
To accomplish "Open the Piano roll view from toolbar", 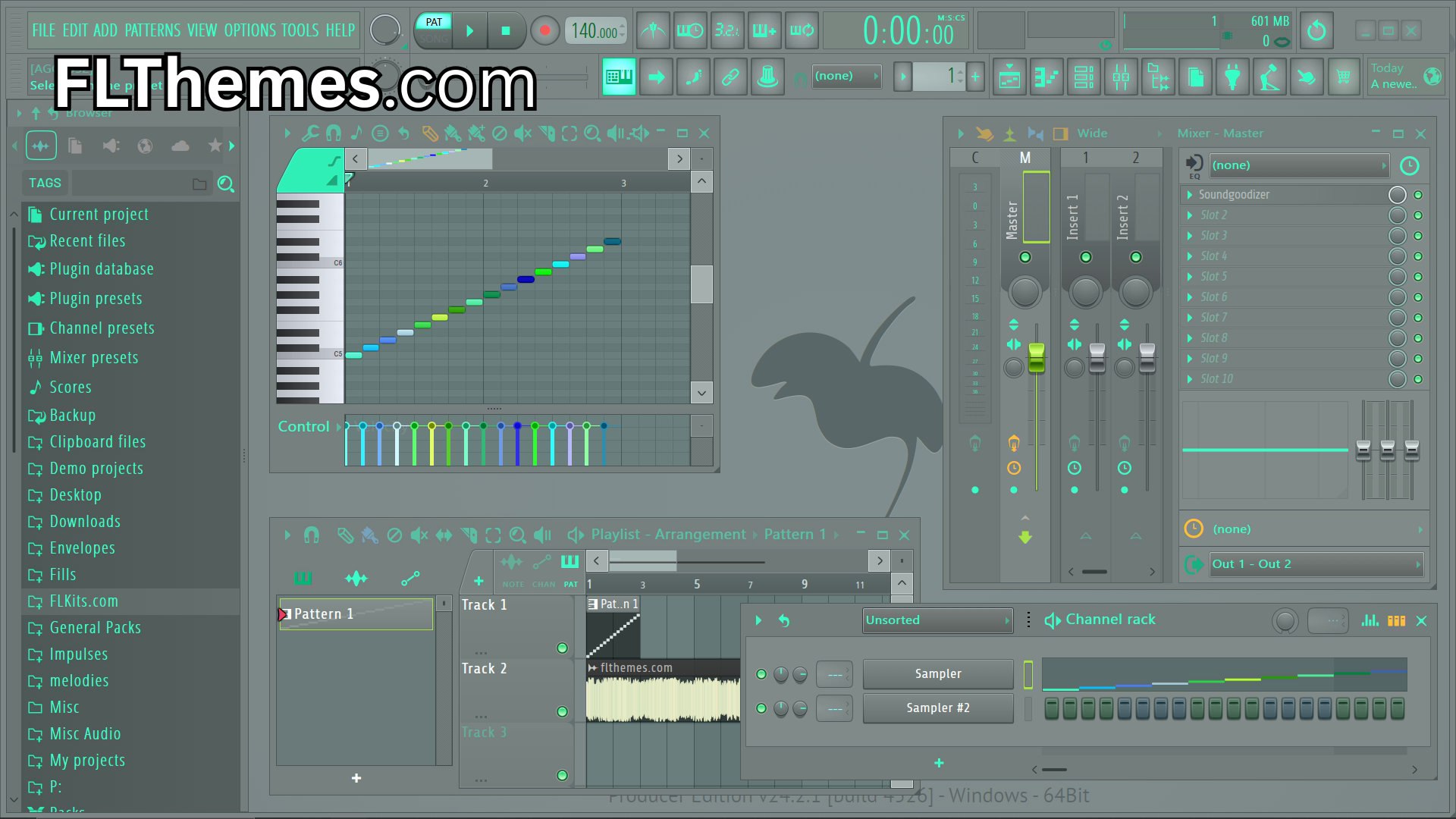I will (1046, 77).
